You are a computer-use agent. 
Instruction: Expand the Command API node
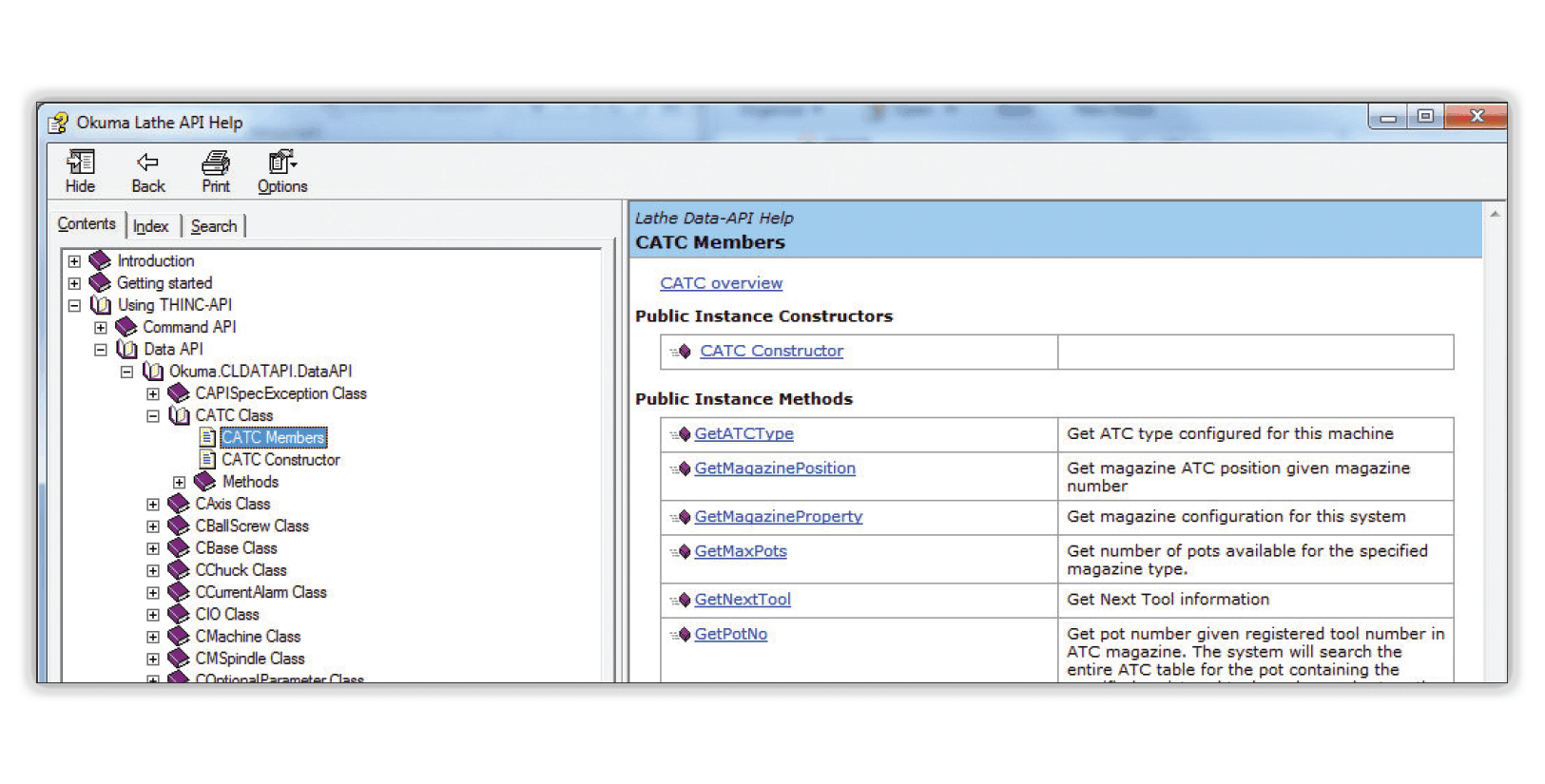coord(101,328)
